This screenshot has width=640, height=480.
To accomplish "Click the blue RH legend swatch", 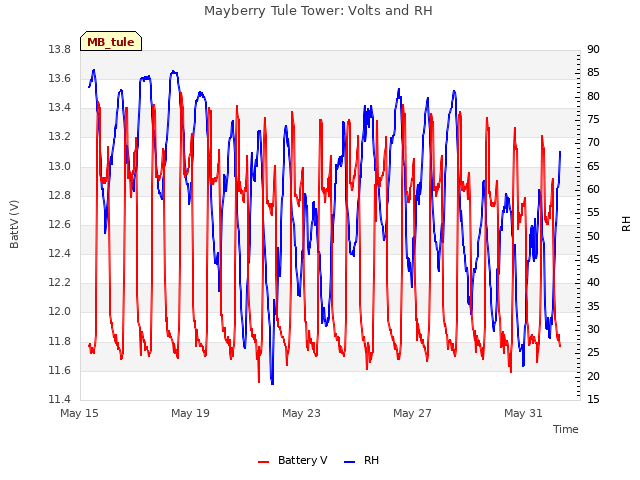I will [349, 462].
